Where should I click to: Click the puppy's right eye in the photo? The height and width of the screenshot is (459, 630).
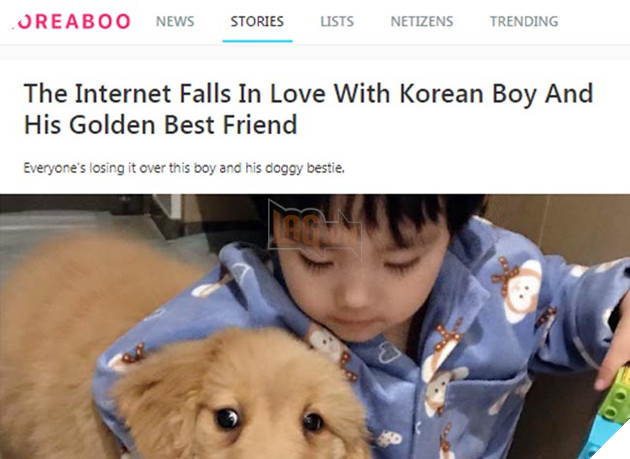pyautogui.click(x=313, y=422)
